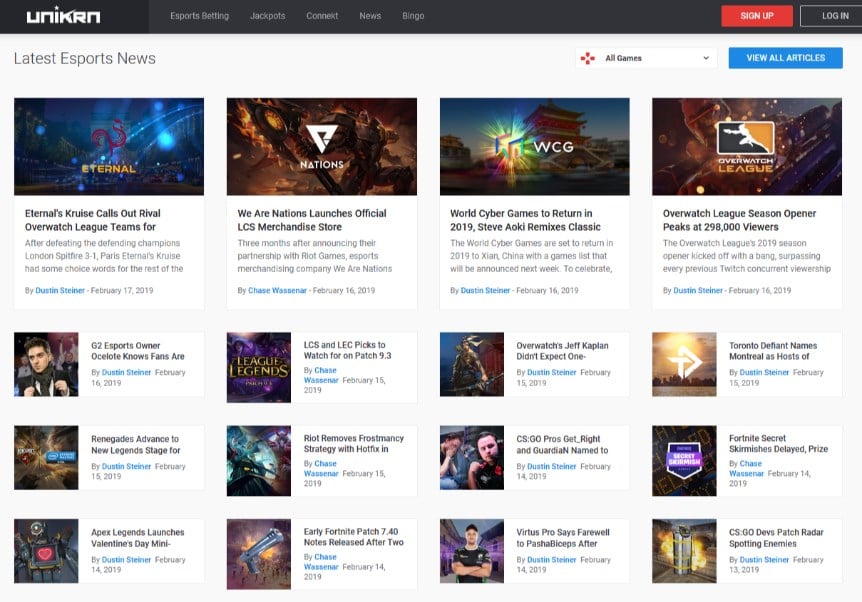Screen dimensions: 862x602
Task: Click the Fortnite Secret Skirmish thumbnail
Action: click(x=684, y=461)
